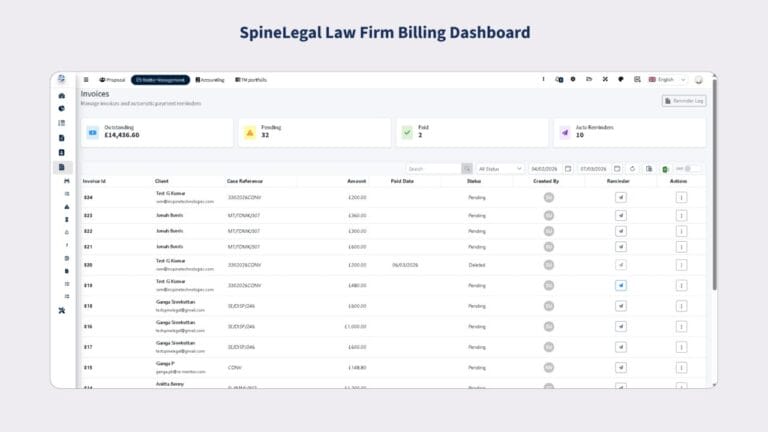Click the 07/03/2026 end date field
The width and height of the screenshot is (768, 432).
[x=594, y=169]
